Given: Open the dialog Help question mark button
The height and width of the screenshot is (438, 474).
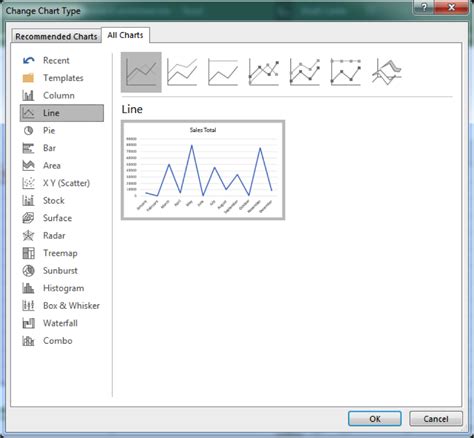Looking at the screenshot, I should (x=424, y=7).
